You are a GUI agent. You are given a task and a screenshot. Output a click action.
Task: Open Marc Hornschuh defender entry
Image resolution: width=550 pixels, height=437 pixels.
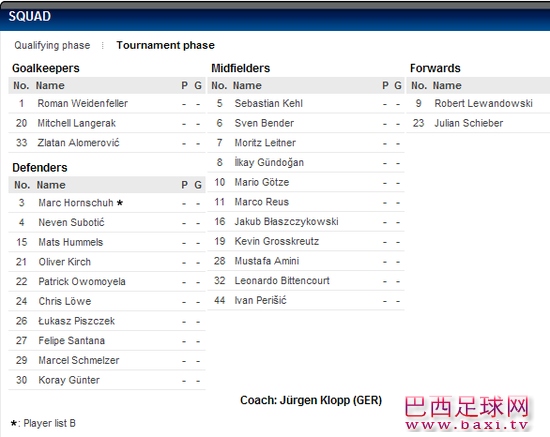76,203
